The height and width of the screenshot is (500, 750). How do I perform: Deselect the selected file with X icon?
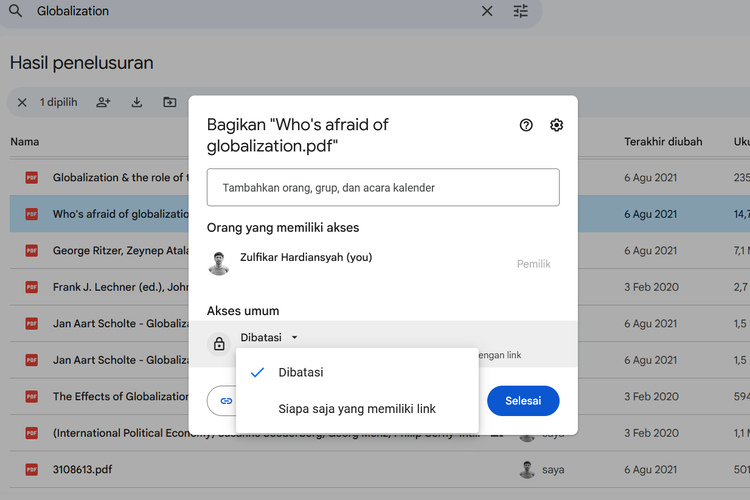(x=22, y=102)
